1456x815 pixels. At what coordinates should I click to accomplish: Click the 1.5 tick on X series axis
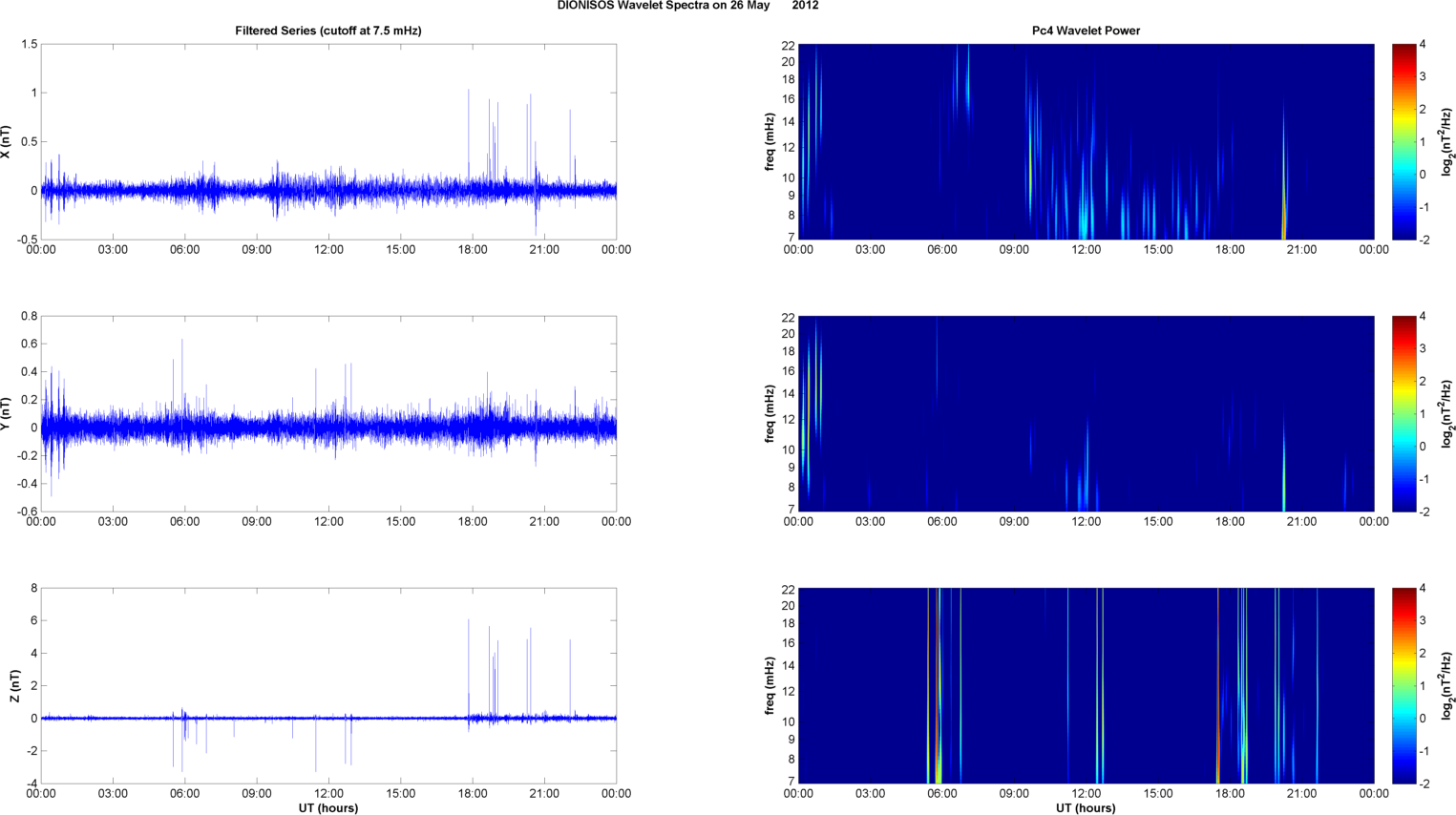click(x=29, y=45)
